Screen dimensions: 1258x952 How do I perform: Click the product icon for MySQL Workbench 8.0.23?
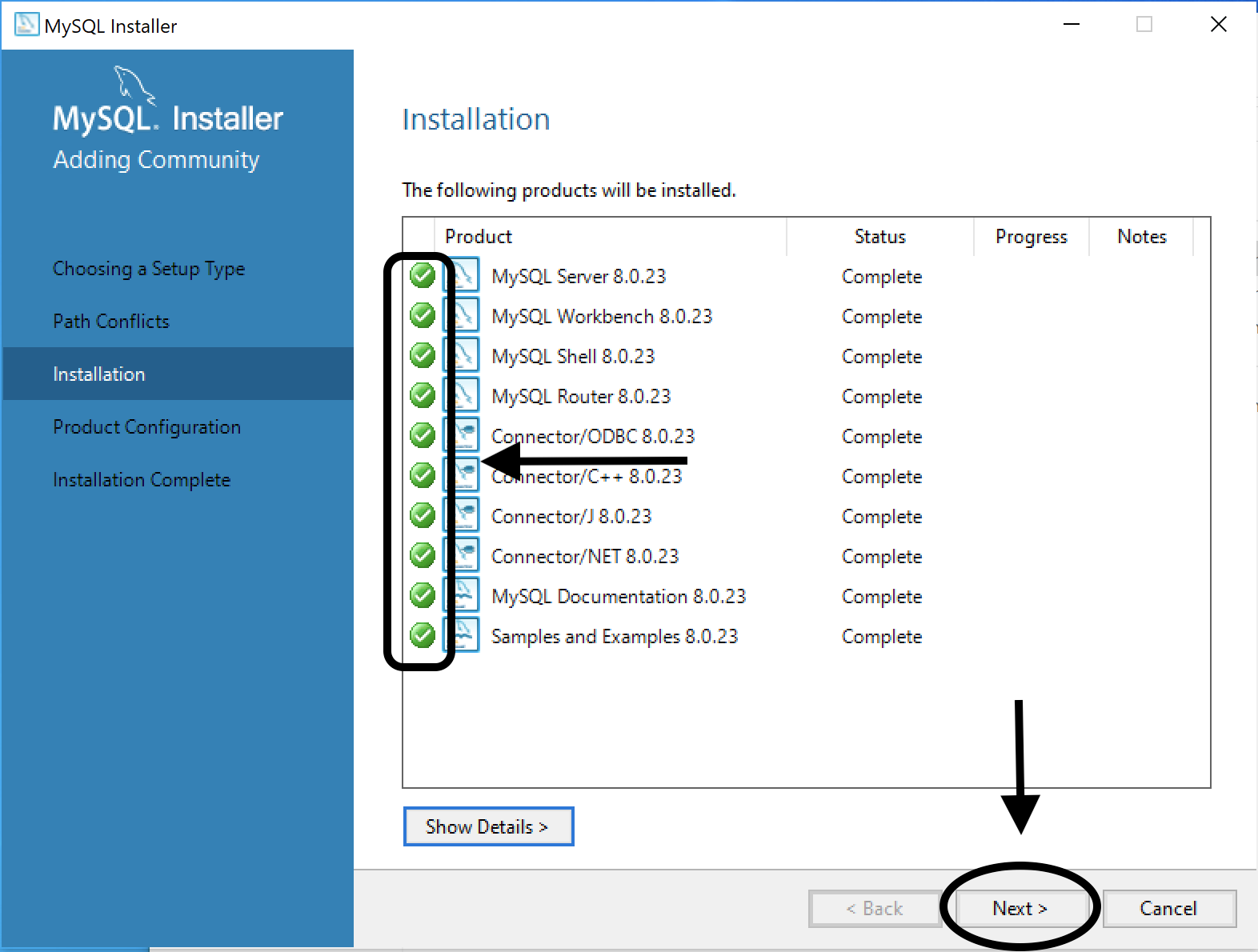(462, 315)
